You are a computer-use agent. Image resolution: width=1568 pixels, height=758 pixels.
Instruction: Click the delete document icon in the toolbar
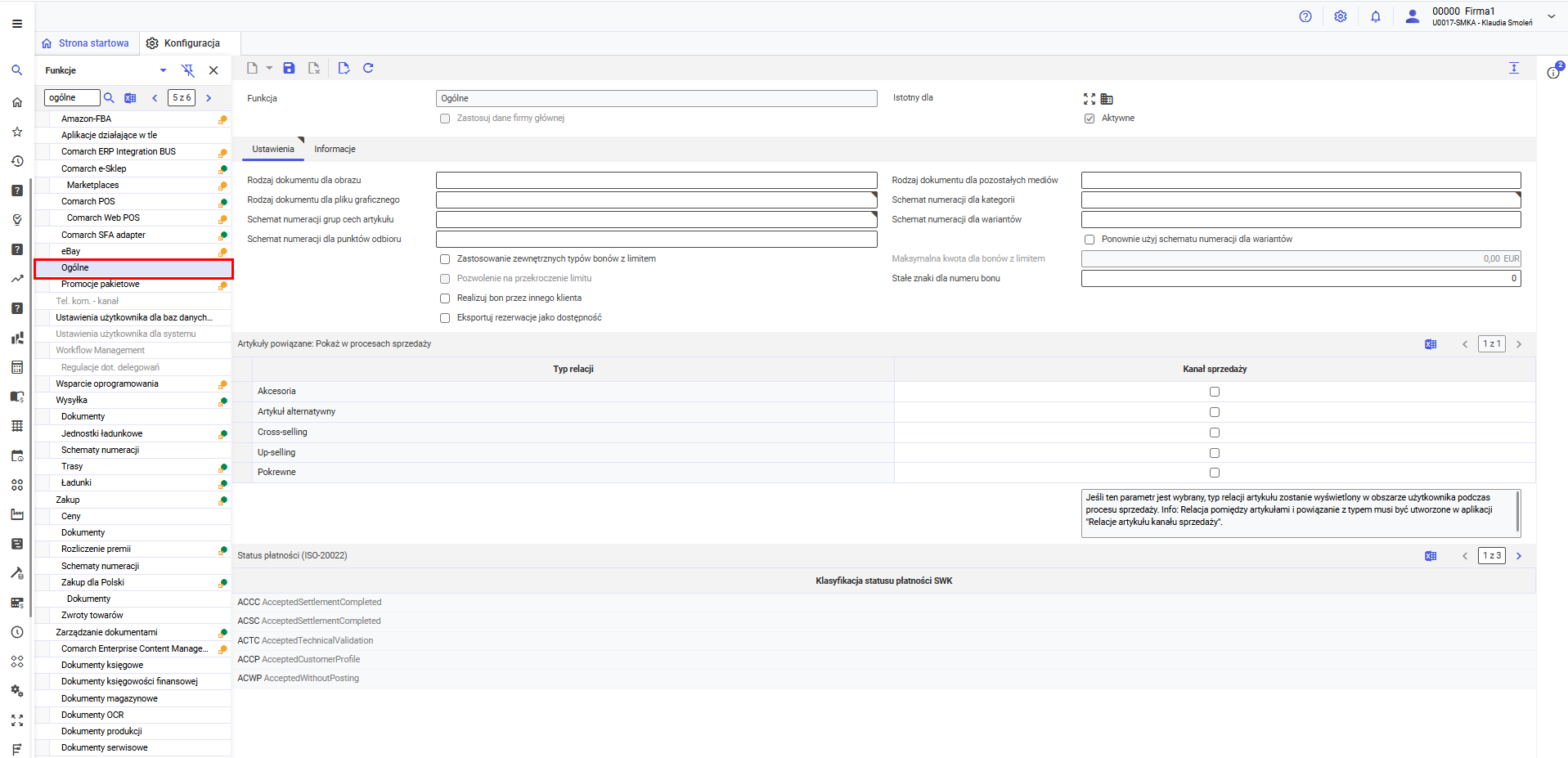point(314,68)
